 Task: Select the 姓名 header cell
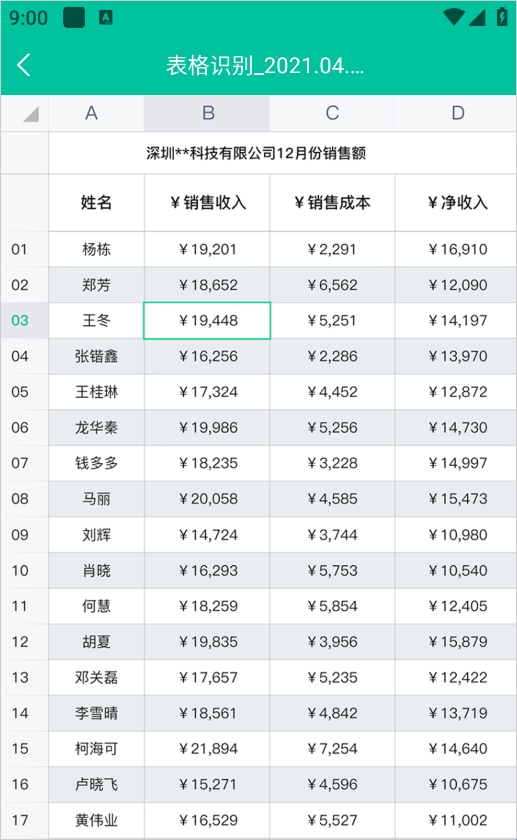point(96,202)
